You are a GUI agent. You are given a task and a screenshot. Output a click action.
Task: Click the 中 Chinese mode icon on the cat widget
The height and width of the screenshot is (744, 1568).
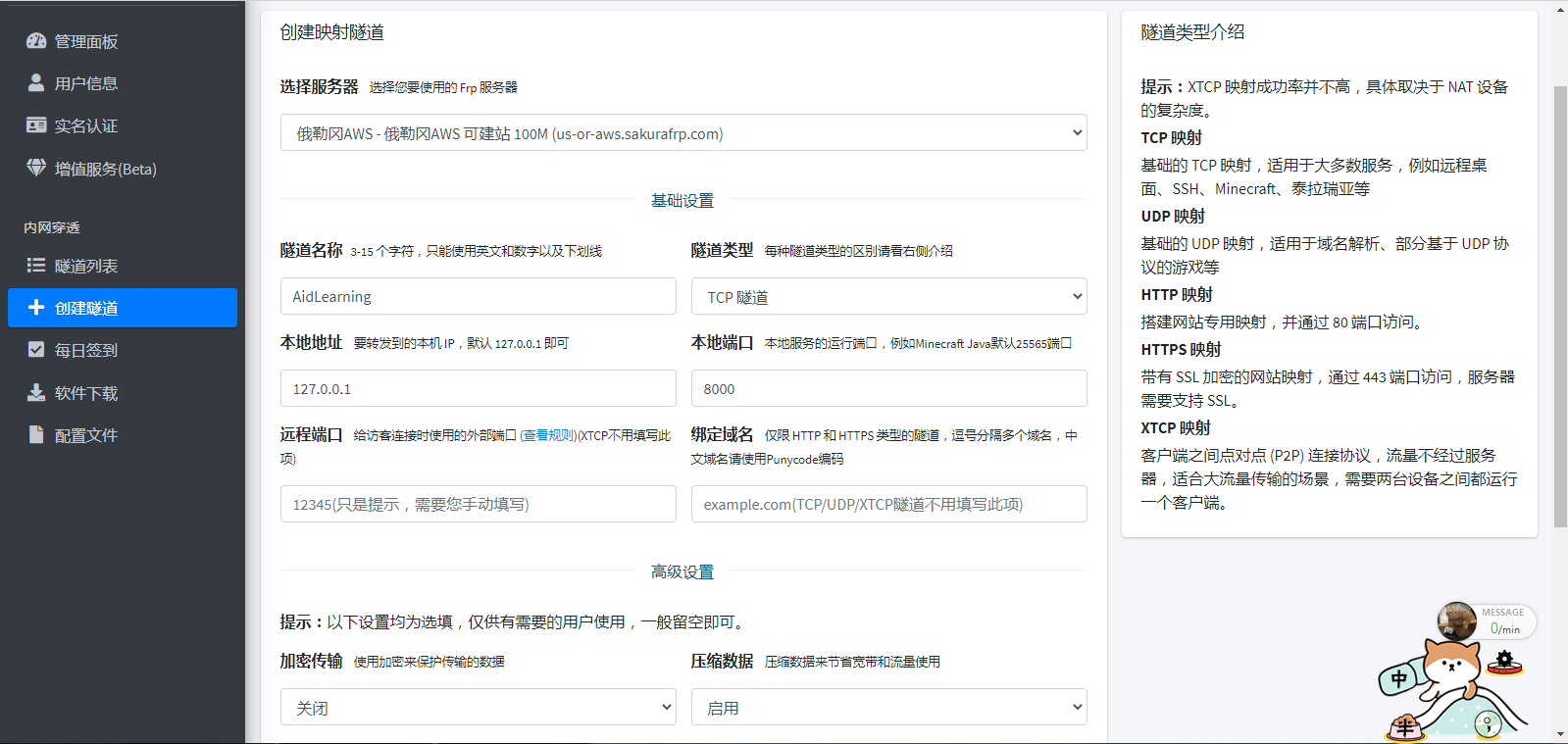pyautogui.click(x=1398, y=678)
